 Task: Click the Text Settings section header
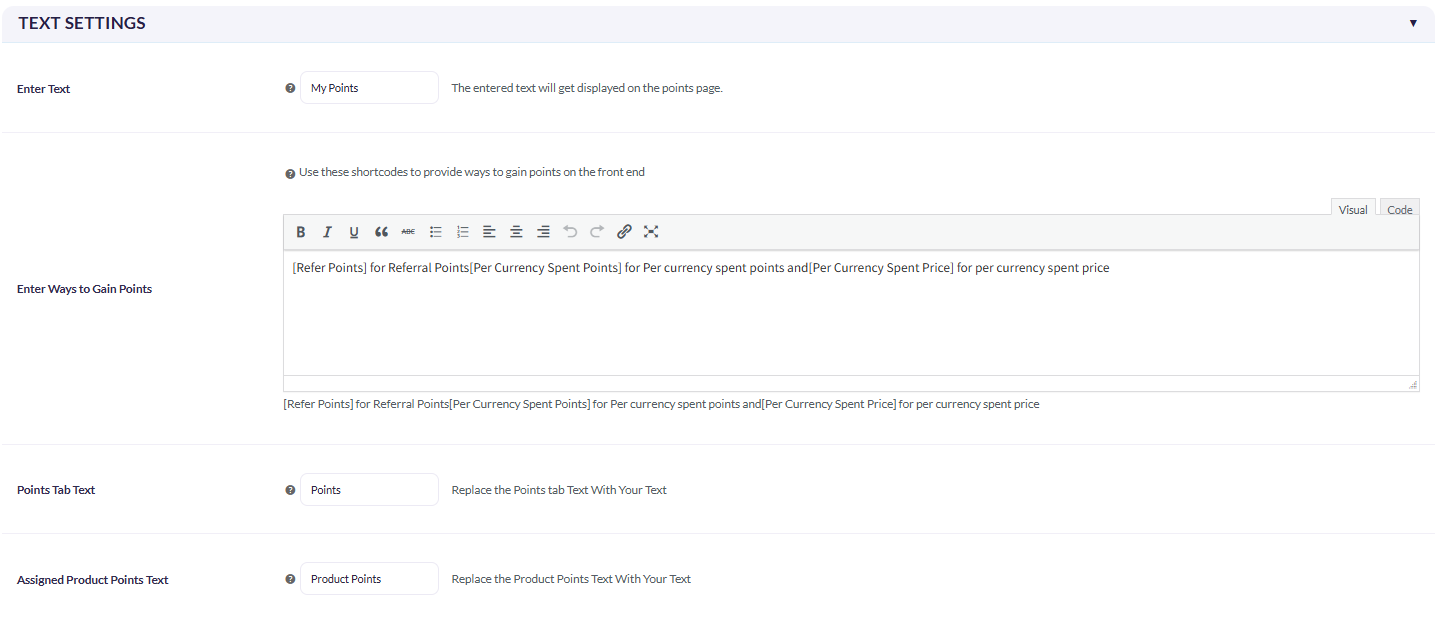pos(719,23)
